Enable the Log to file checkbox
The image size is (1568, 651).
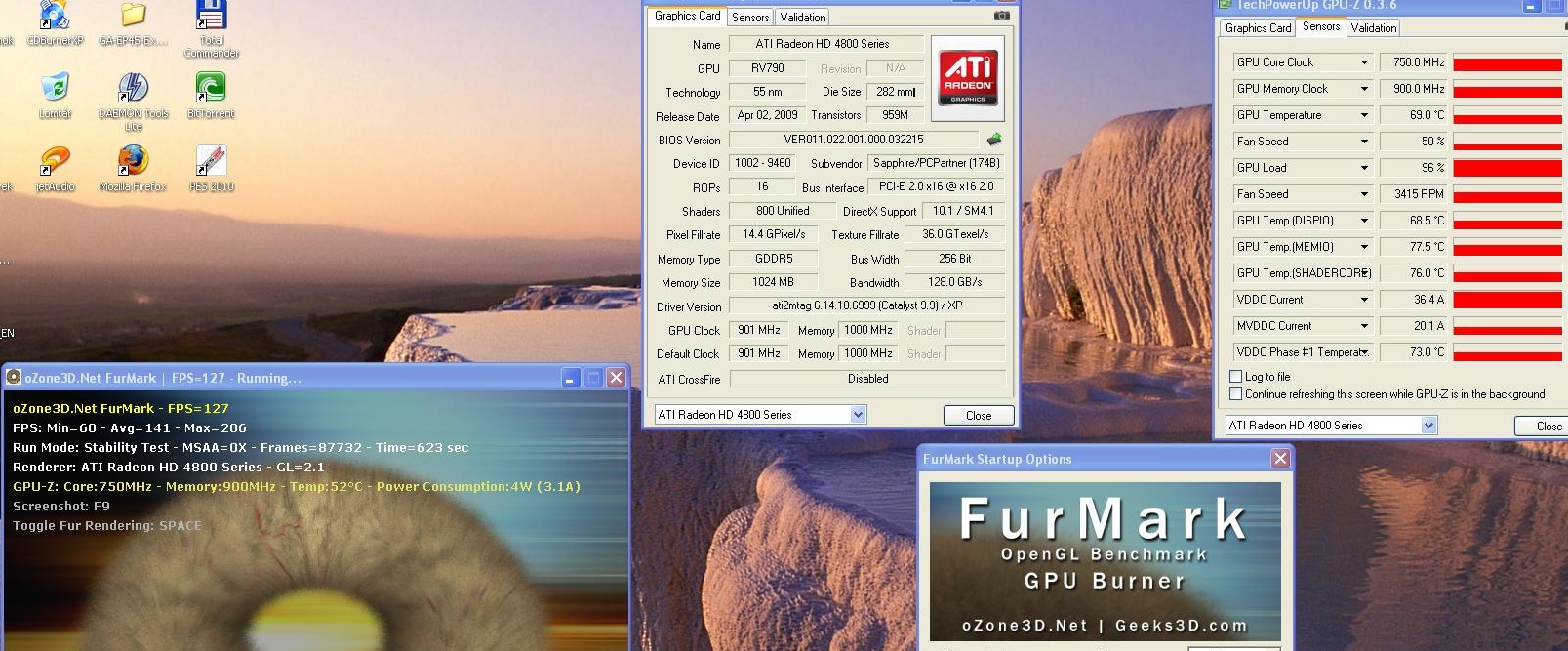pyautogui.click(x=1236, y=377)
